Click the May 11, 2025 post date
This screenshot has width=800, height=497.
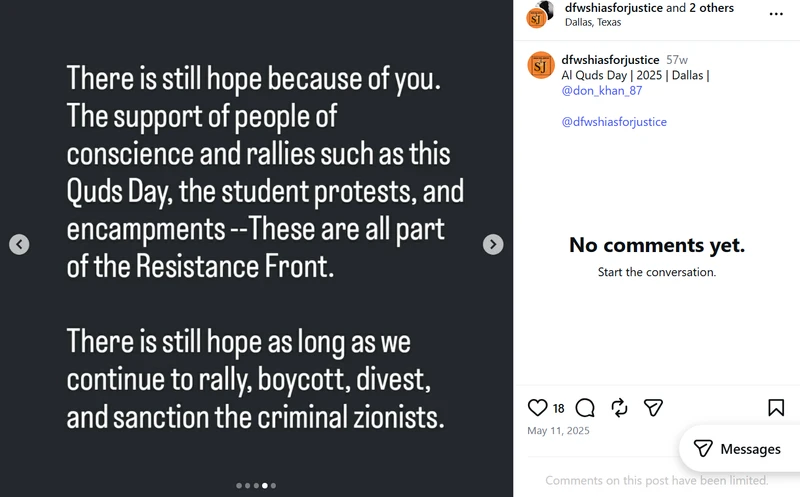[558, 431]
